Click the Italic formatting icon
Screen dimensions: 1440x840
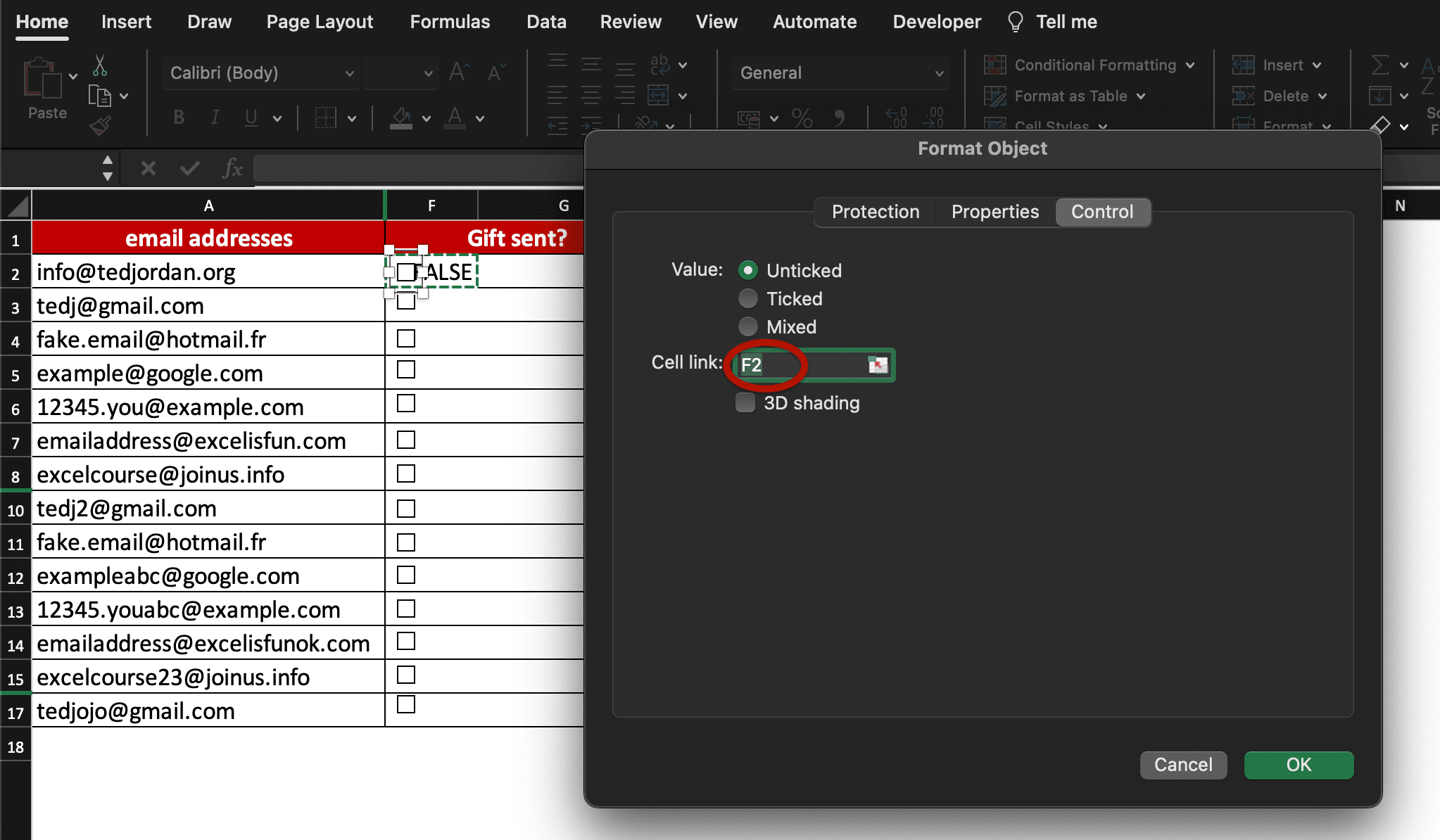[215, 117]
